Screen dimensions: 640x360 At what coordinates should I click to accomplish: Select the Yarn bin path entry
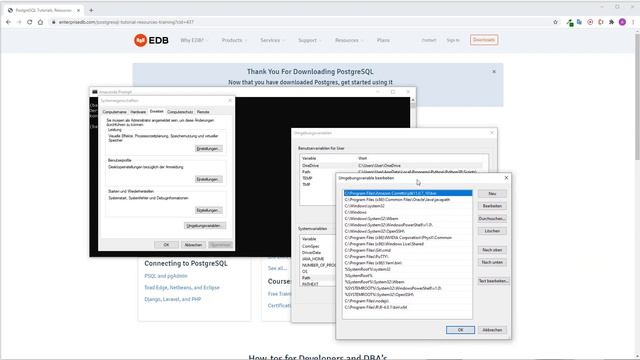pyautogui.click(x=408, y=263)
